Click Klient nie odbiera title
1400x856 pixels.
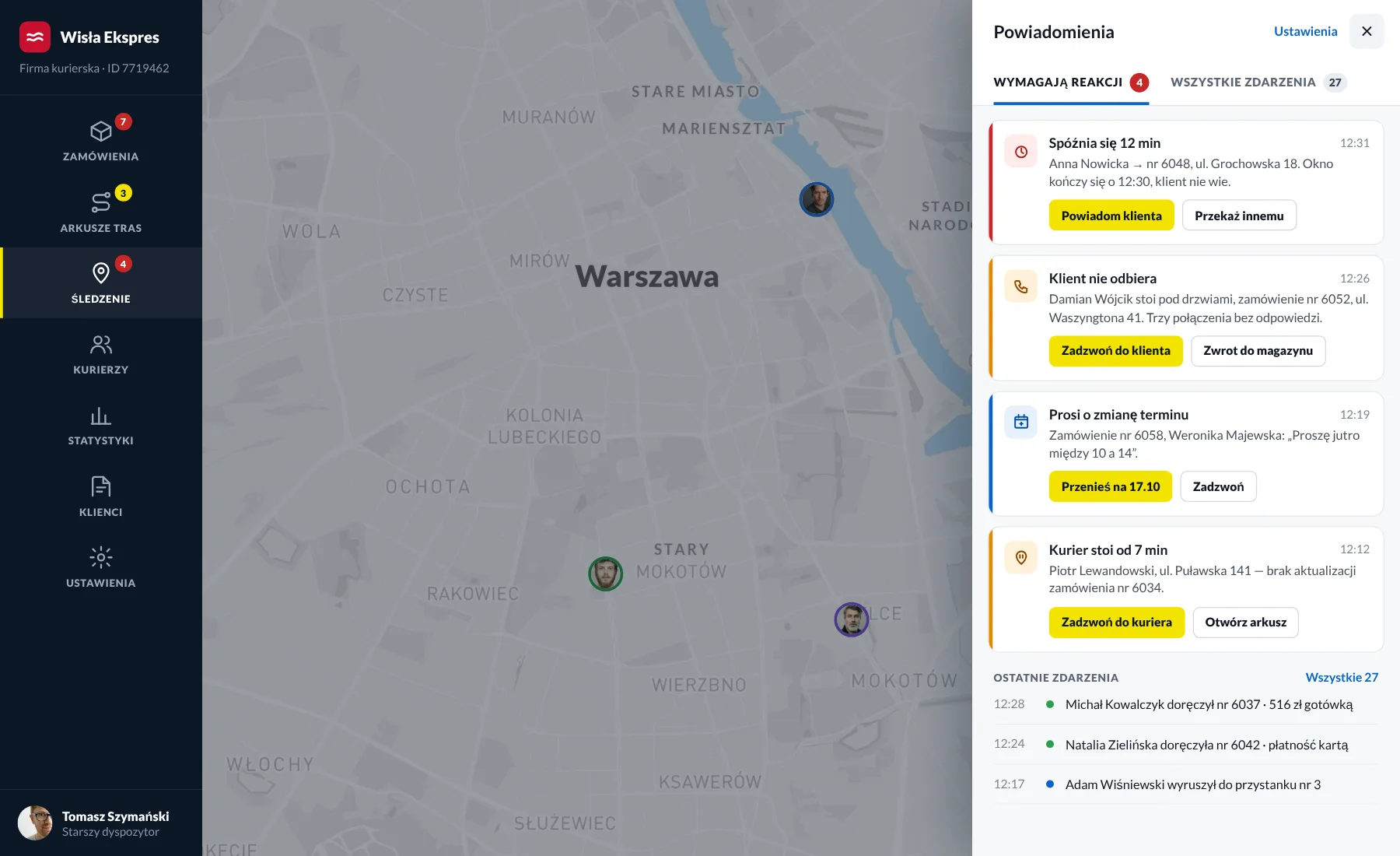[1102, 279]
